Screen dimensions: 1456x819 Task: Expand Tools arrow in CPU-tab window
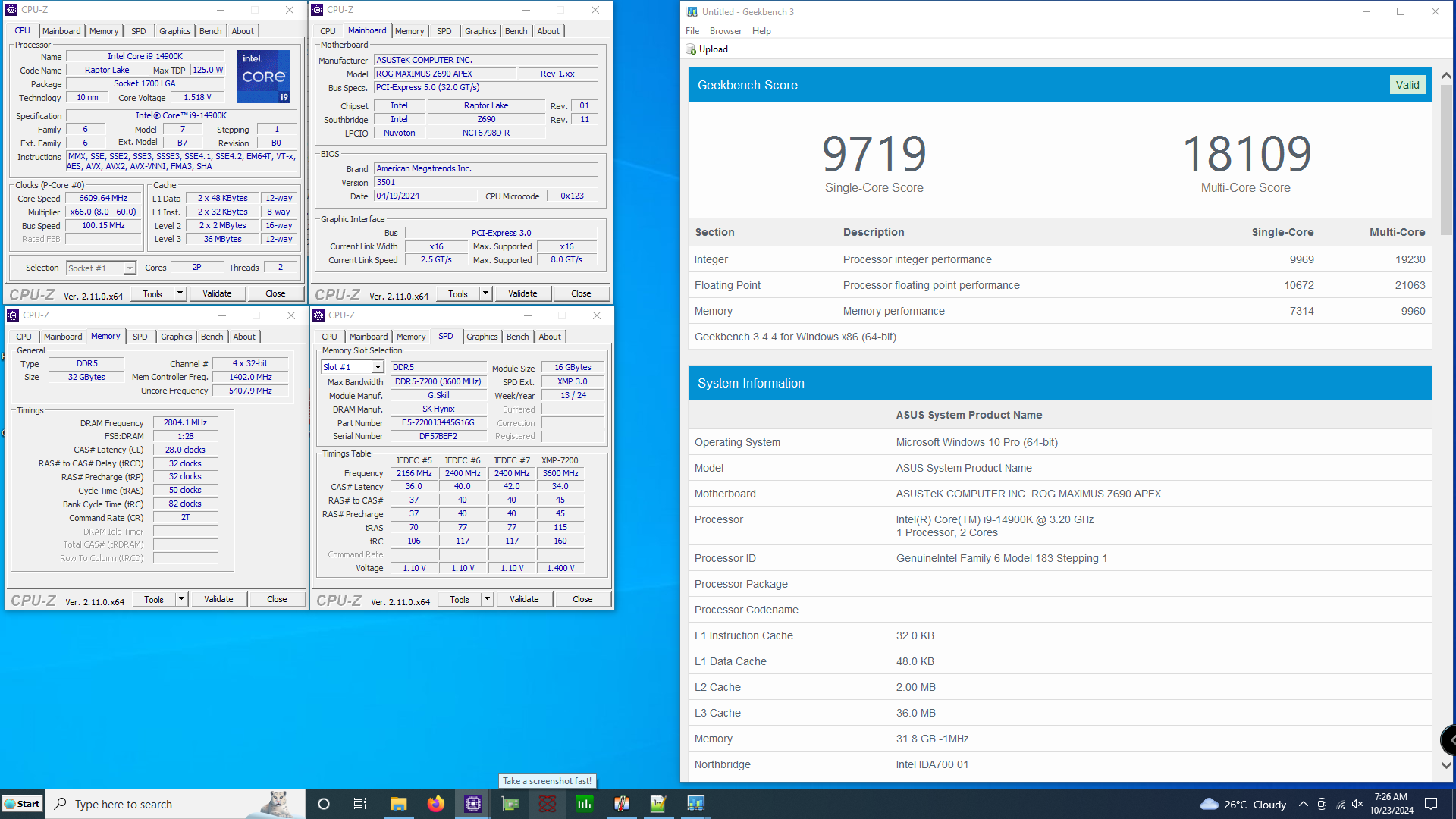pyautogui.click(x=180, y=293)
